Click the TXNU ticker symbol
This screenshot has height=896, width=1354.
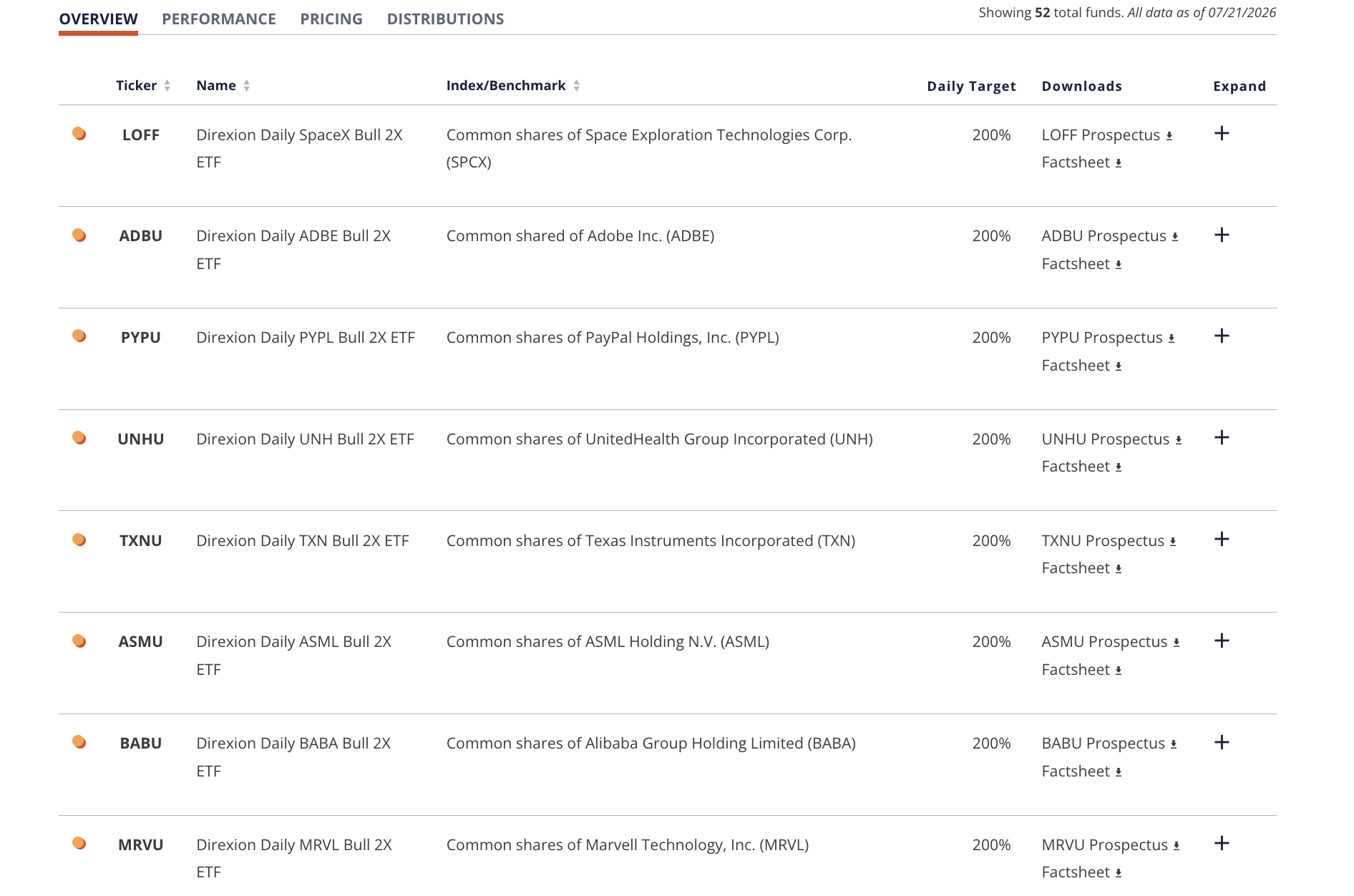(141, 541)
